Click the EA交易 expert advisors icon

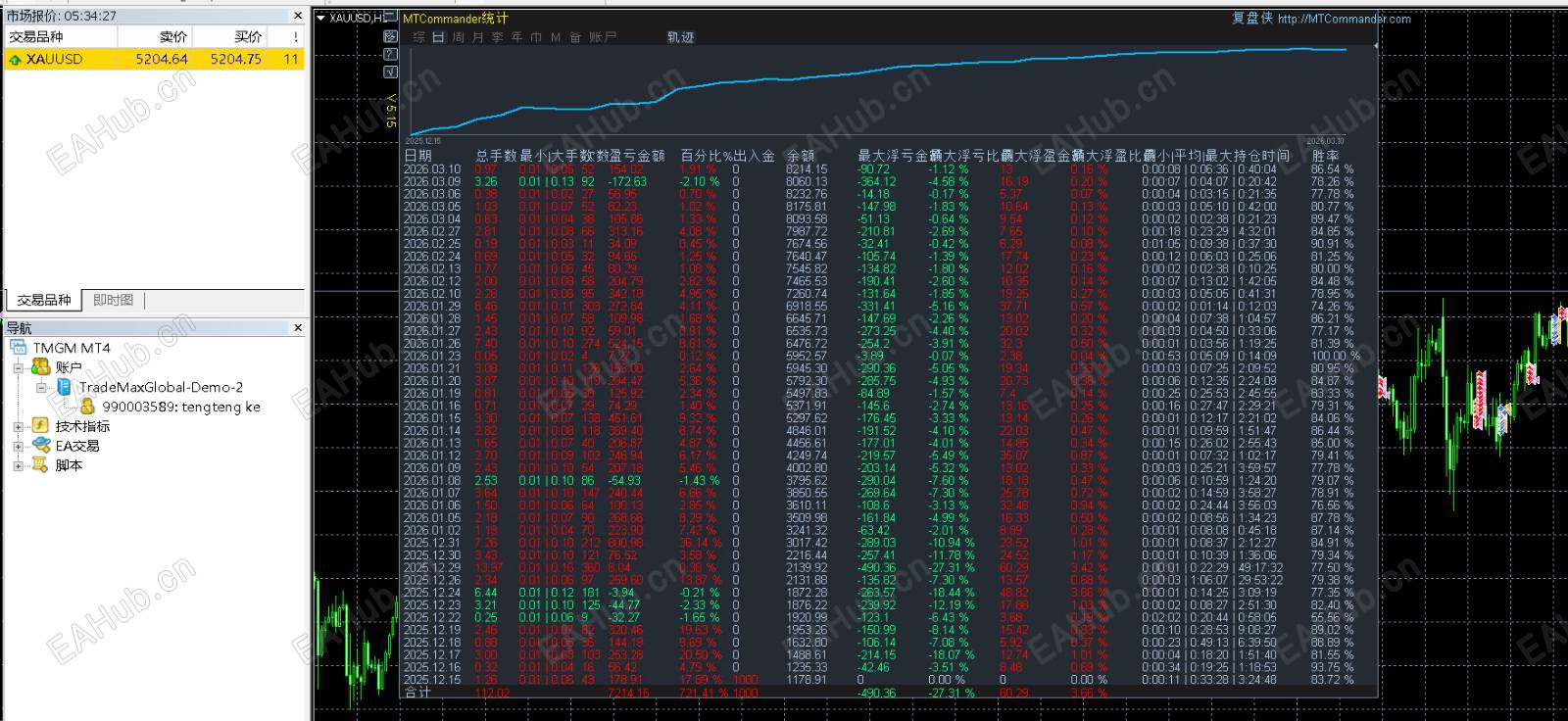pyautogui.click(x=40, y=446)
